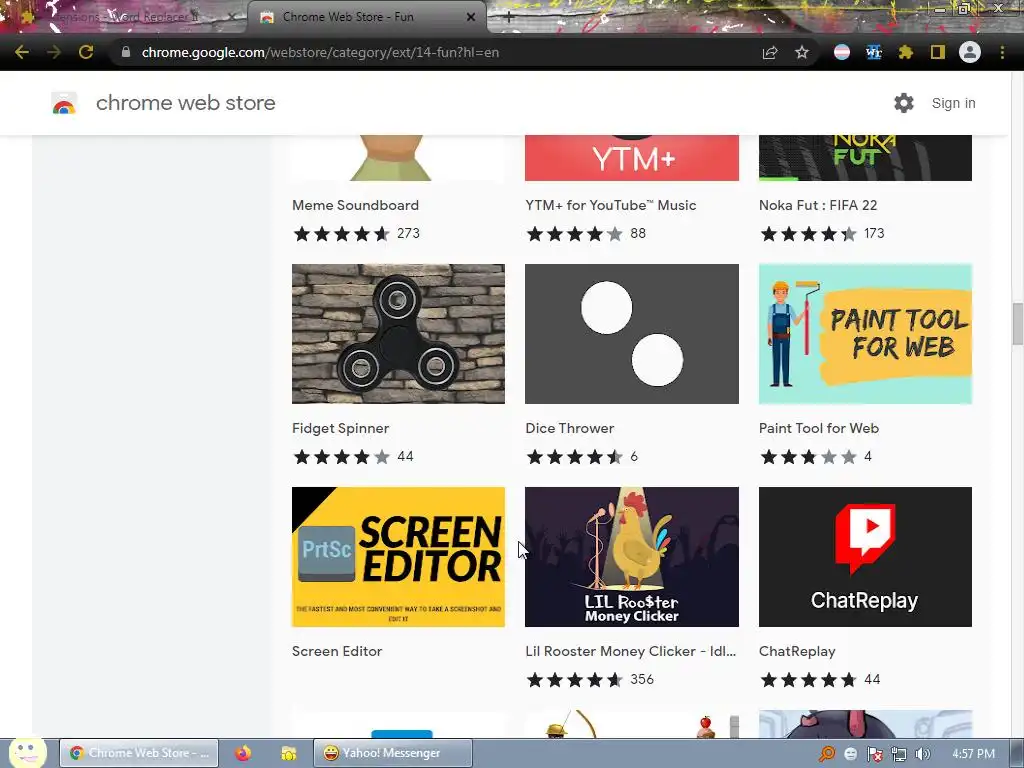Click the Paint Tool for Web title
The height and width of the screenshot is (768, 1024).
(x=819, y=428)
